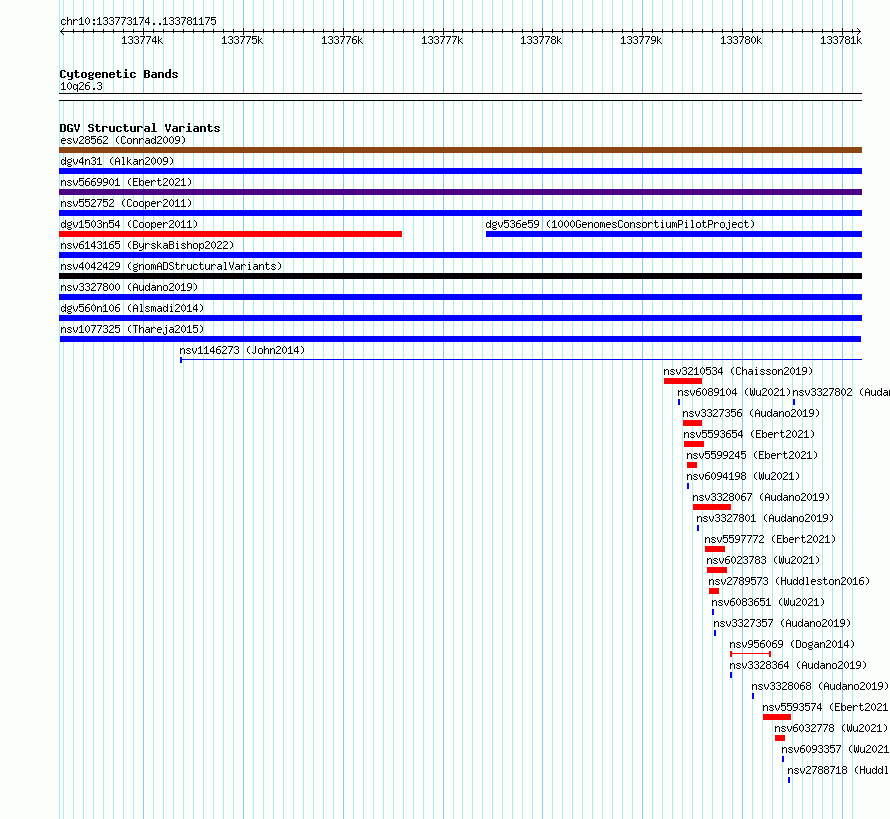Click nsv3328068 (Audano2019) label
This screenshot has width=890, height=819.
pos(820,686)
